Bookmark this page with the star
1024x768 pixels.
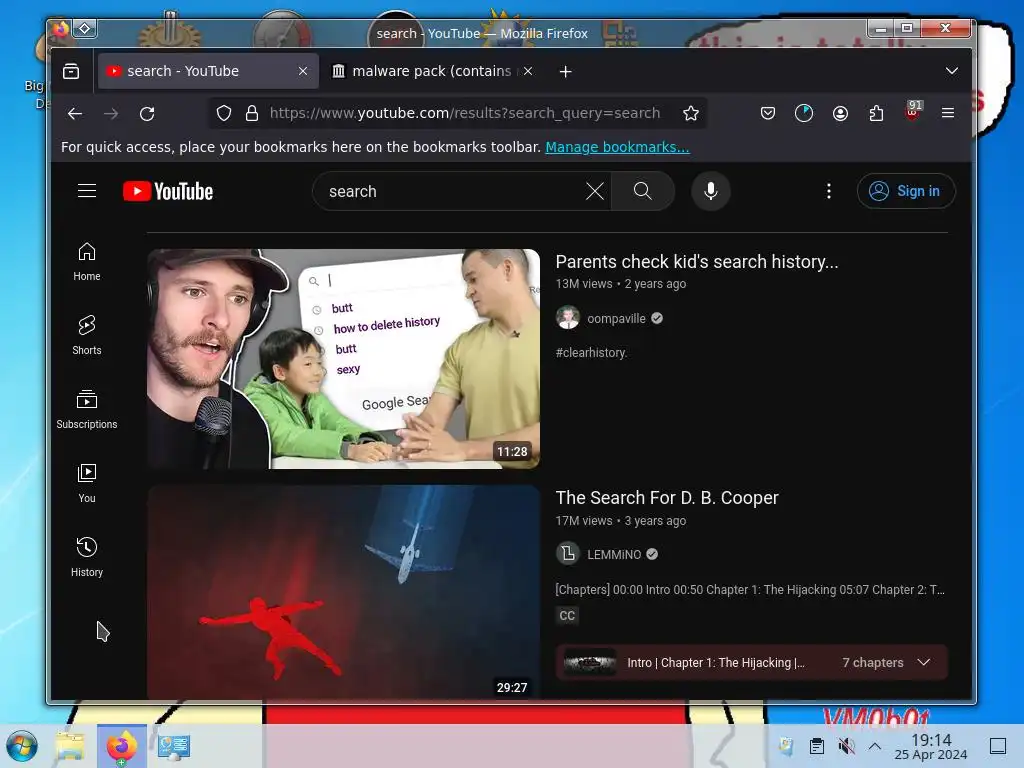[691, 114]
